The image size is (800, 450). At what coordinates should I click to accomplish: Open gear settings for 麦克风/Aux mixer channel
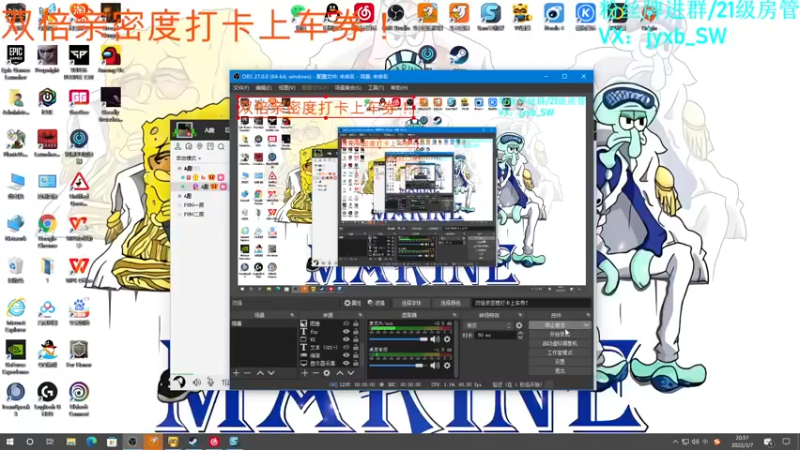pyautogui.click(x=447, y=339)
